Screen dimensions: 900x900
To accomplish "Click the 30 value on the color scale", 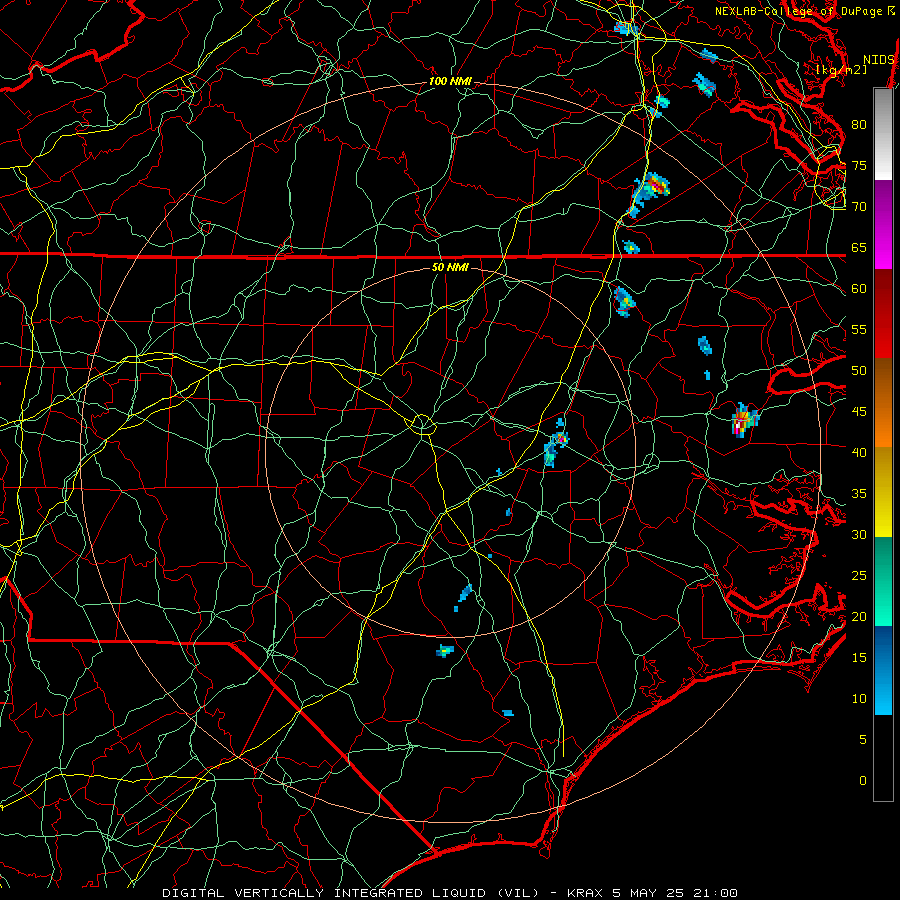I will click(x=859, y=534).
